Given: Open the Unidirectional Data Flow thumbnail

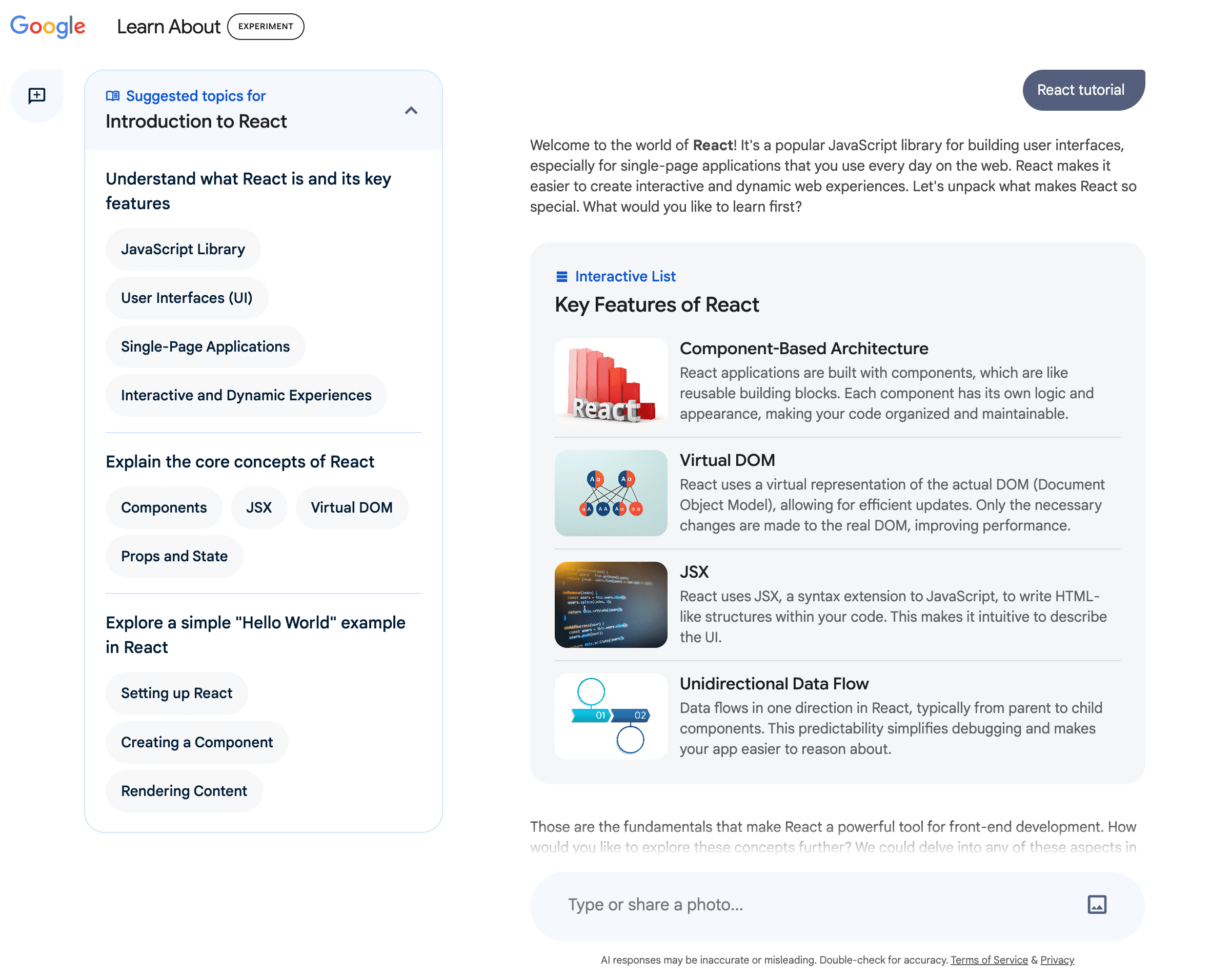Looking at the screenshot, I should pyautogui.click(x=610, y=717).
